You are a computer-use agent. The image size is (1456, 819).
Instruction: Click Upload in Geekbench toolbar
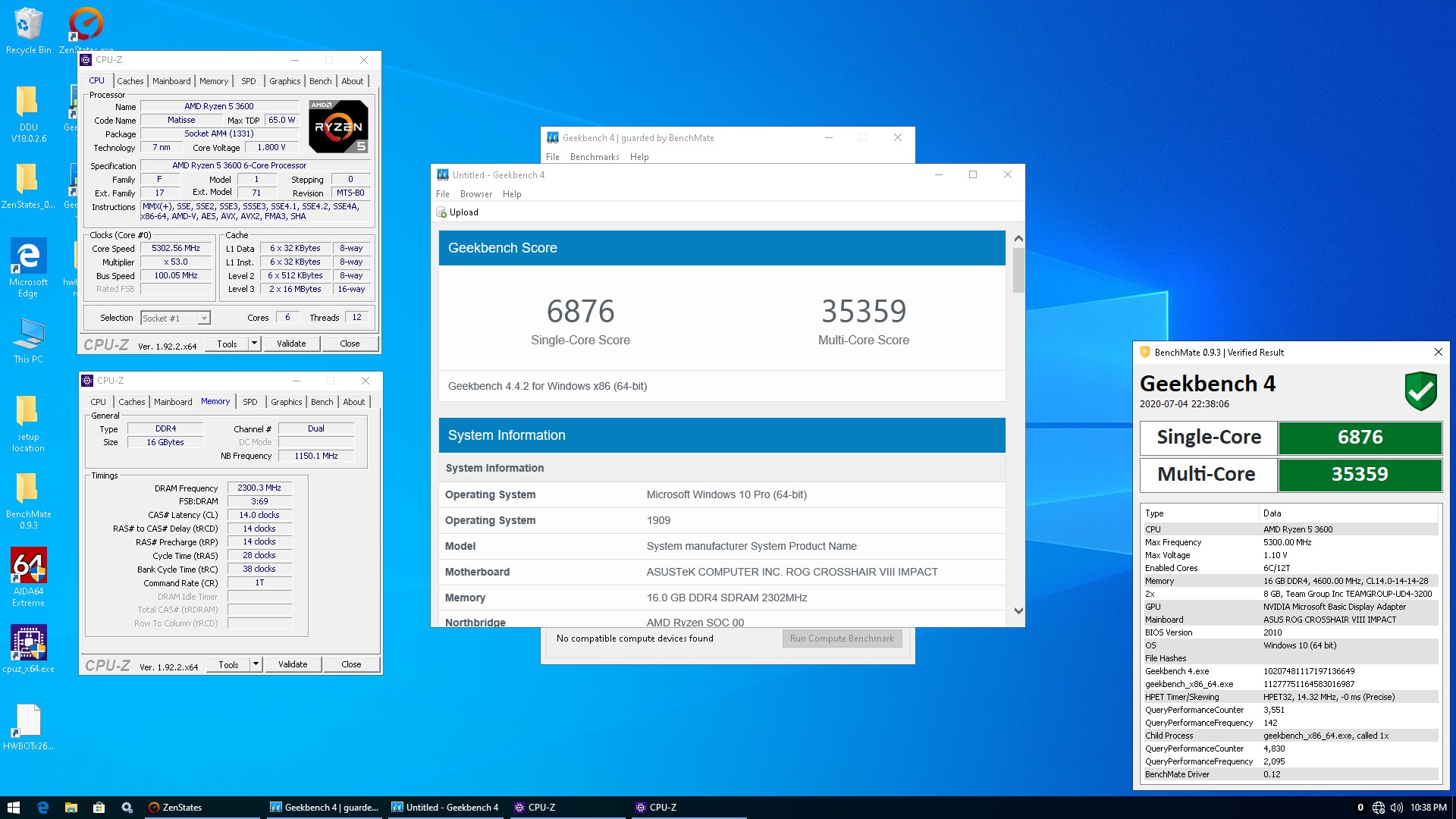(x=457, y=212)
